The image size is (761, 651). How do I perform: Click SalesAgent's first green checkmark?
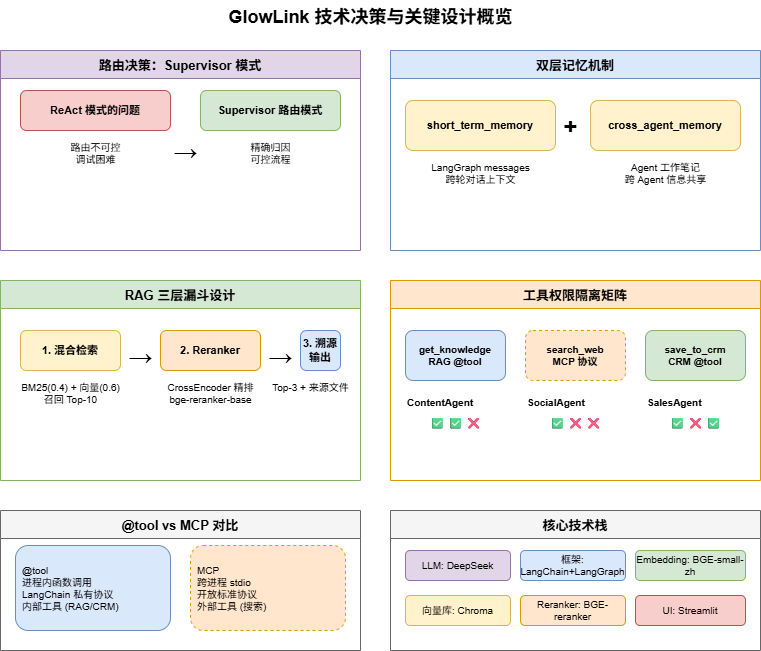click(x=677, y=423)
